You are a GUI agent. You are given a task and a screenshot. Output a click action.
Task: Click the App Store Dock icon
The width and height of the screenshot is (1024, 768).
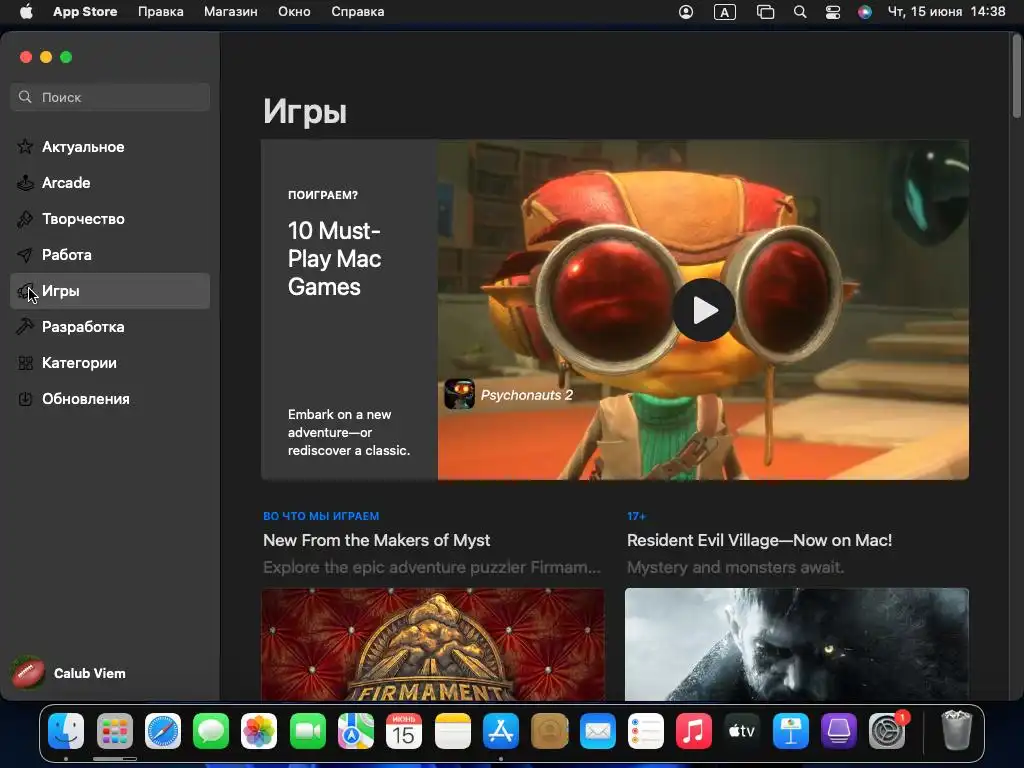[x=501, y=731]
